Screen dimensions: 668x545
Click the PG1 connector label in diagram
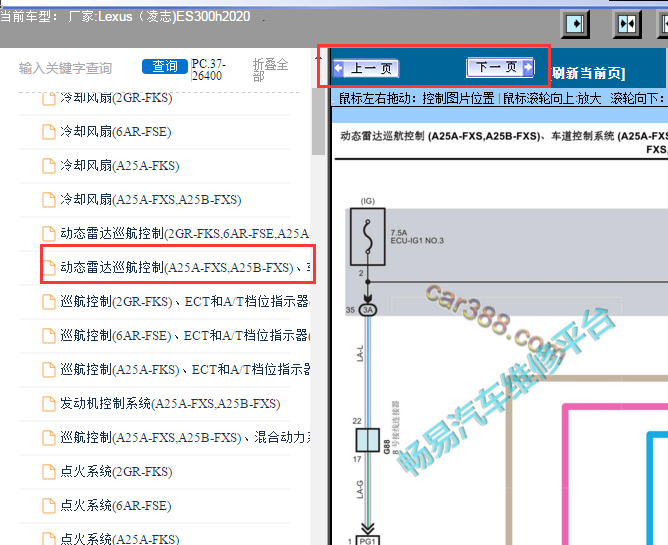pyautogui.click(x=367, y=541)
